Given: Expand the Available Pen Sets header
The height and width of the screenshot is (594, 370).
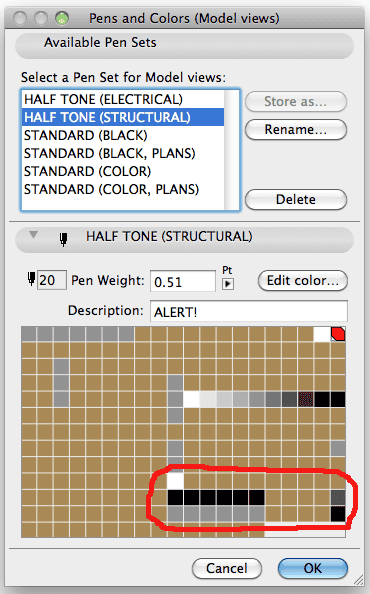Looking at the screenshot, I should tap(184, 45).
